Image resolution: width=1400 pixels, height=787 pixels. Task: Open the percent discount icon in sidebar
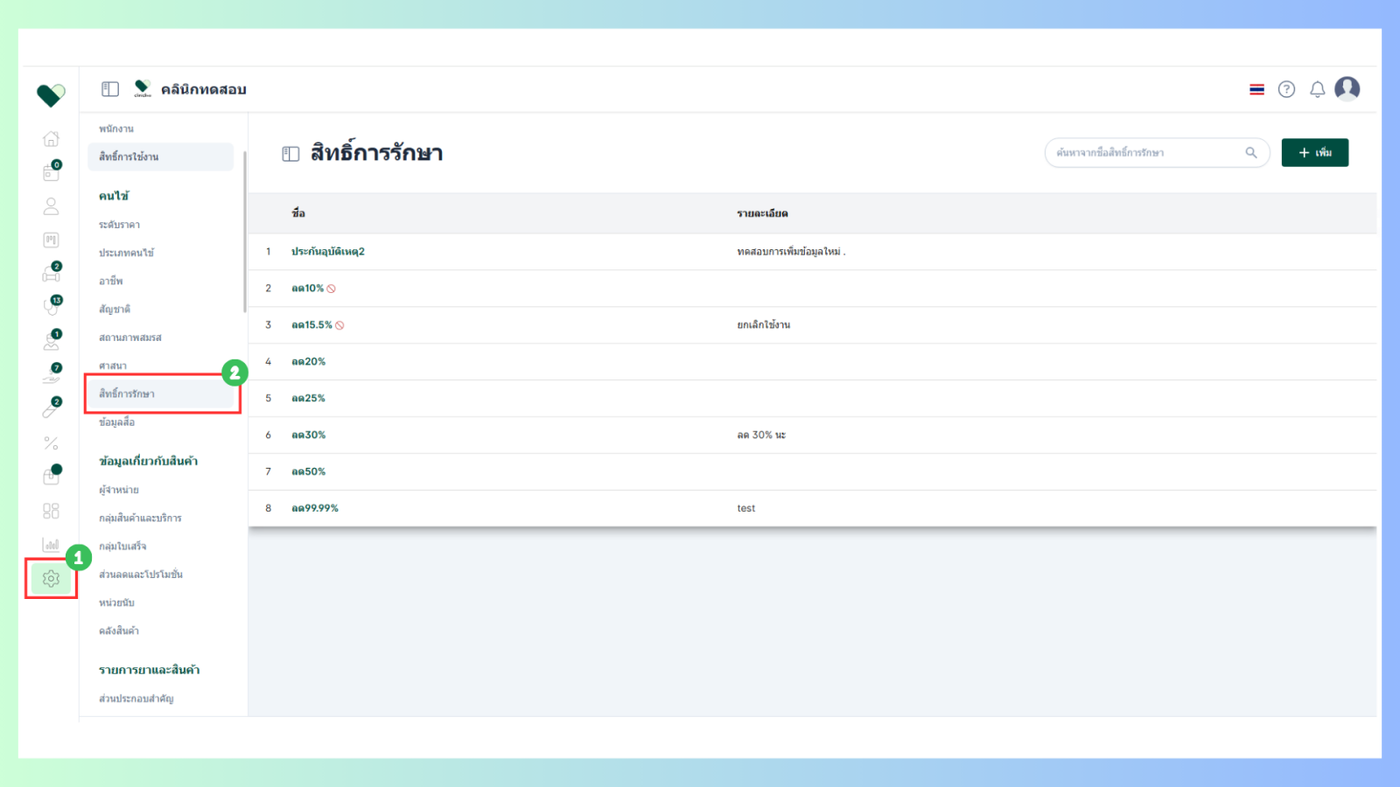tap(51, 443)
